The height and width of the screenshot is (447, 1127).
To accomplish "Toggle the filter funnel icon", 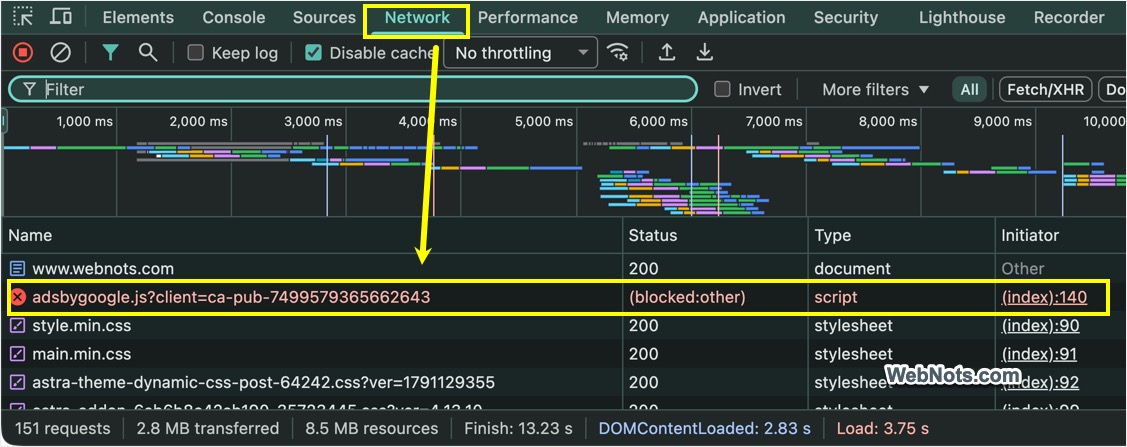I will [x=110, y=52].
